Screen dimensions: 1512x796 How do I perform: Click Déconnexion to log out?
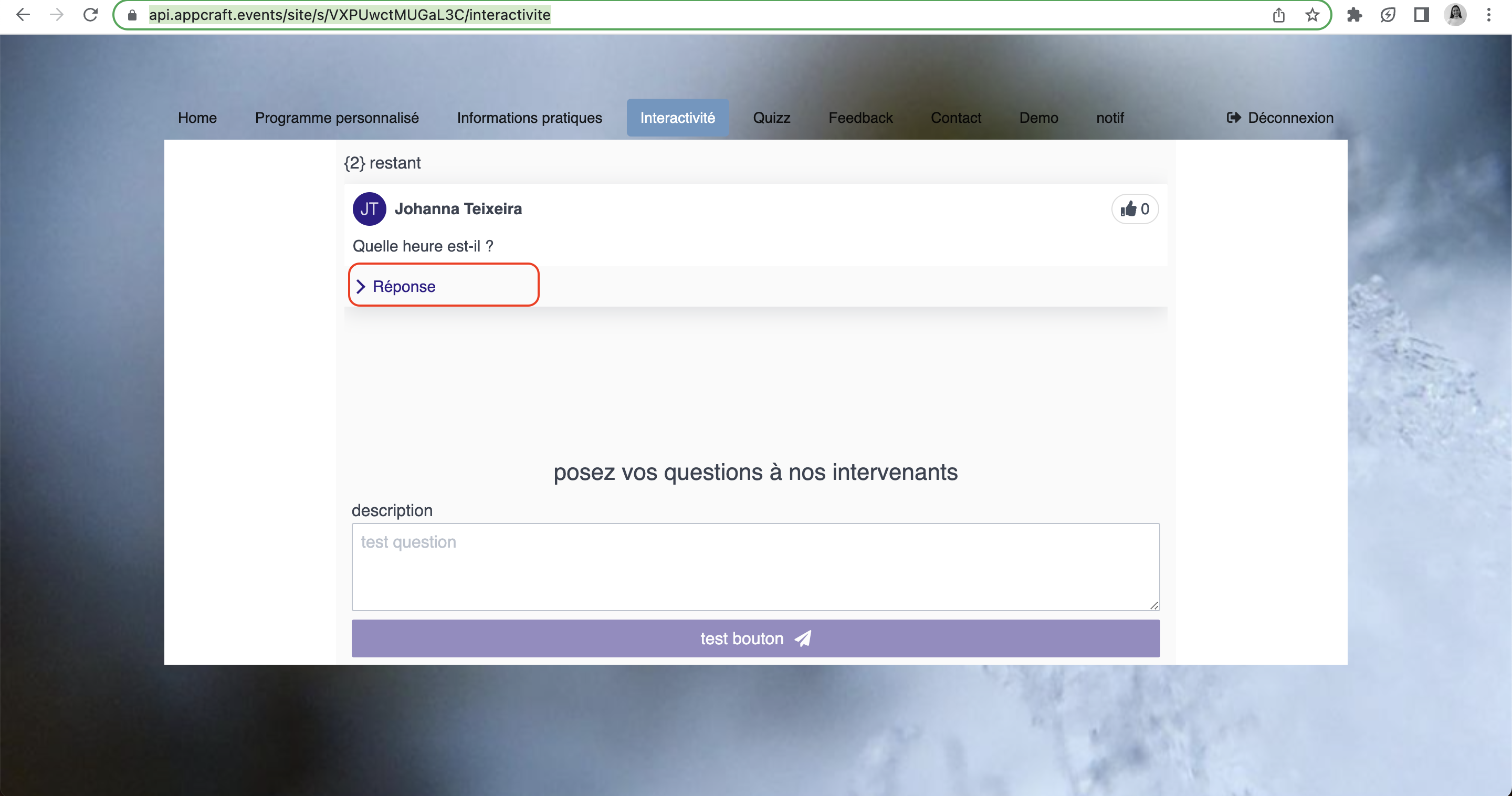(1280, 118)
